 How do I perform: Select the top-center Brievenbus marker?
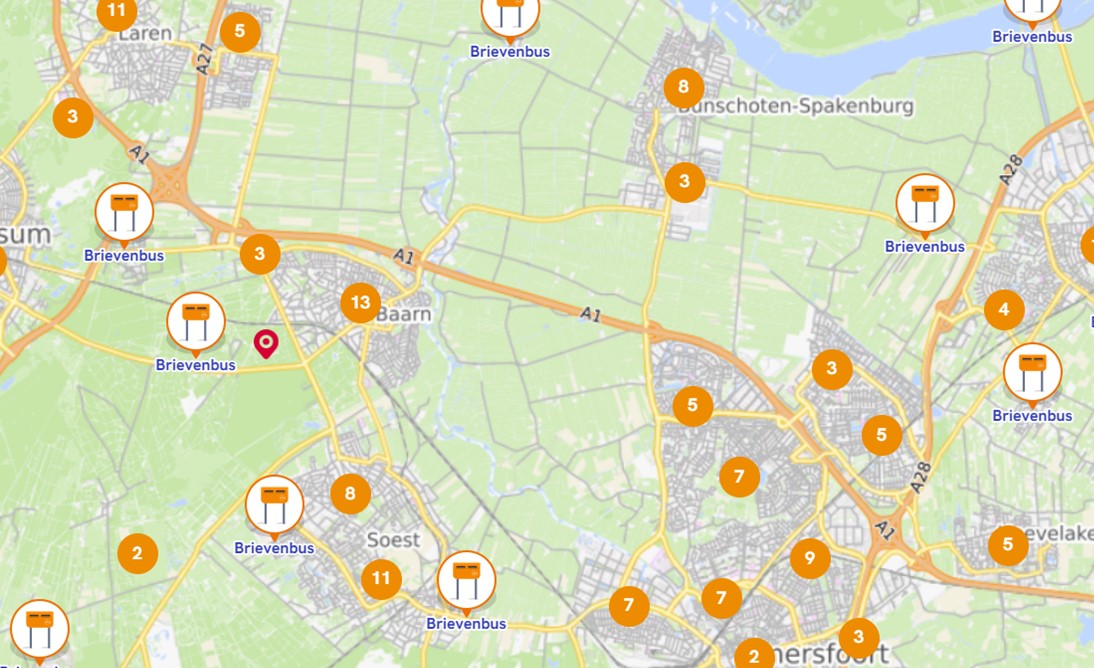[x=510, y=15]
